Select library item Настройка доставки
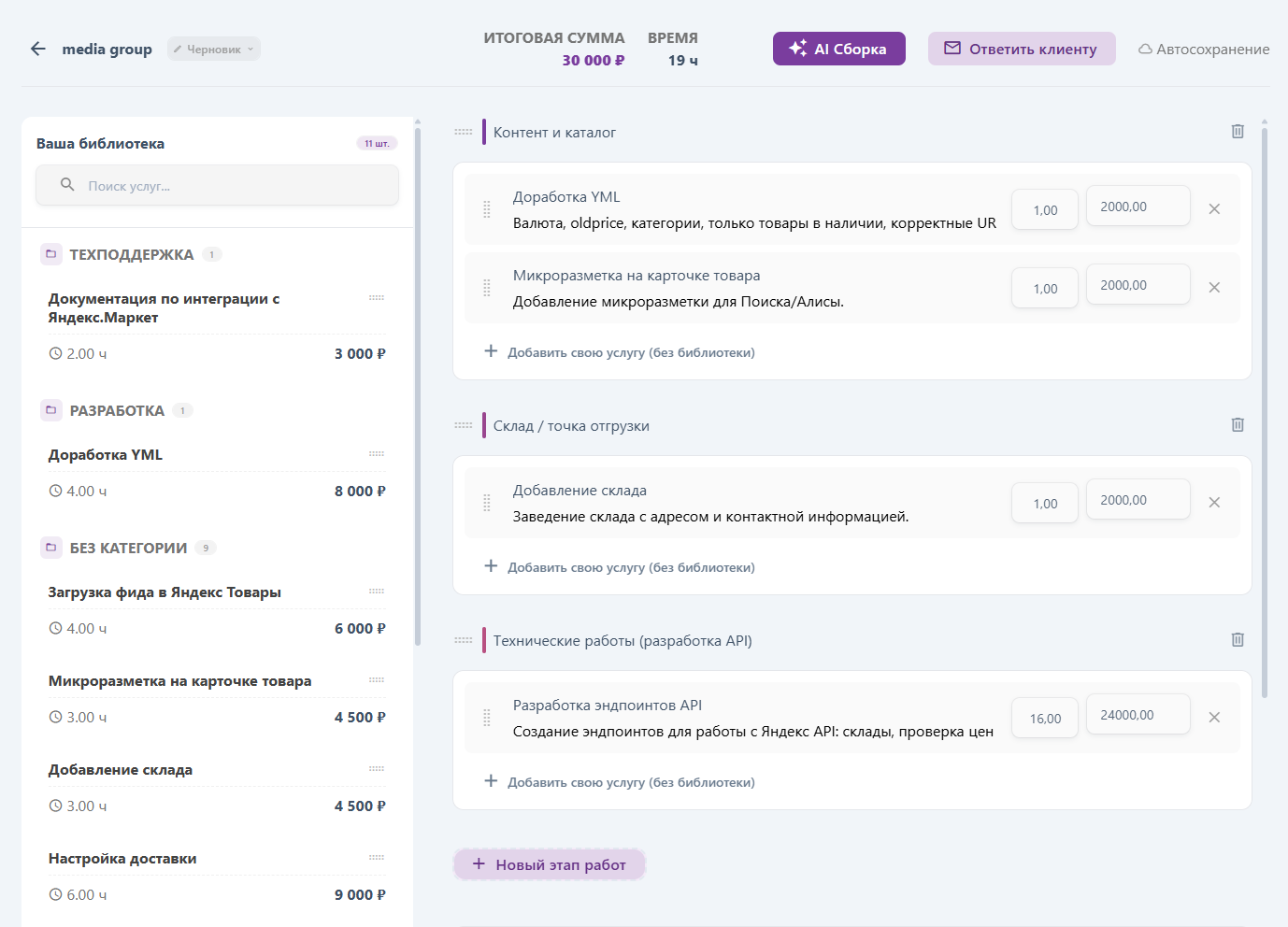 tap(217, 876)
